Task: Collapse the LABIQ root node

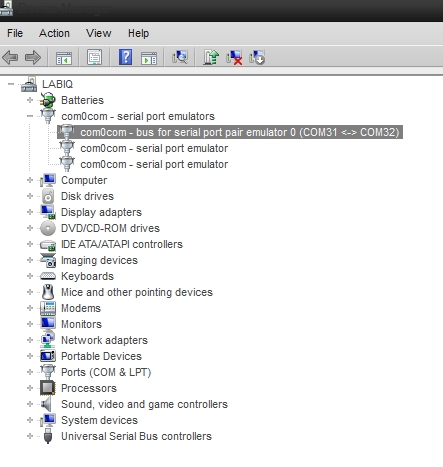Action: (x=11, y=84)
